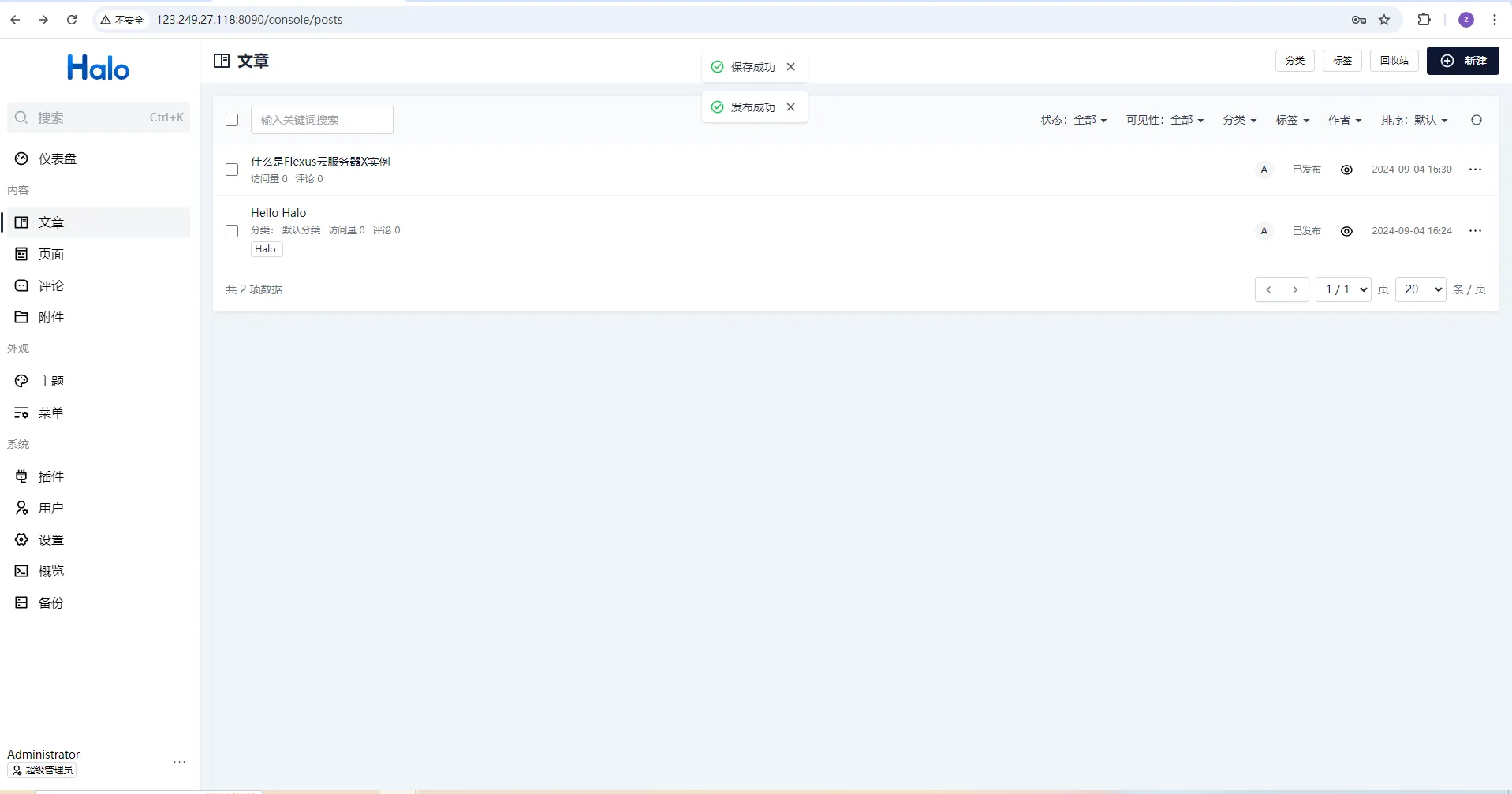Open 仪表盘 dashboard in the sidebar
This screenshot has height=794, width=1512.
pos(99,158)
